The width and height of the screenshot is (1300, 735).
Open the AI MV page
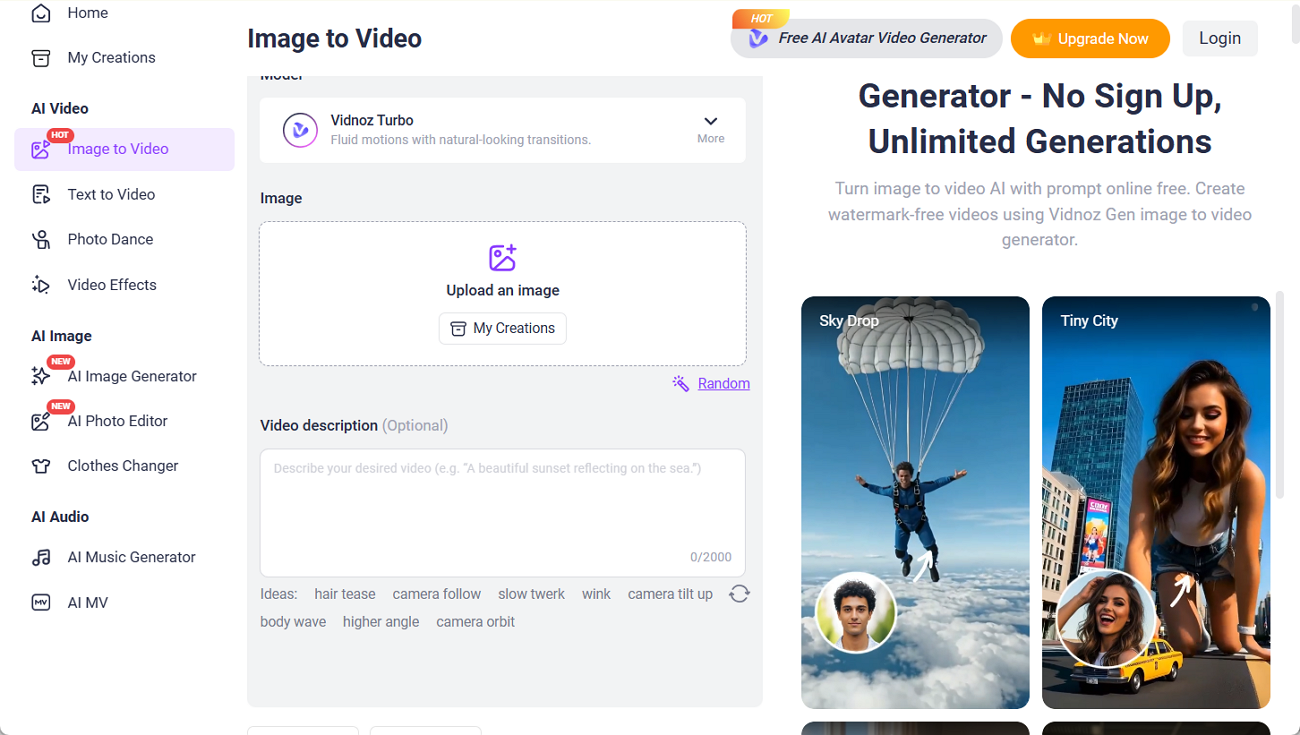[87, 603]
